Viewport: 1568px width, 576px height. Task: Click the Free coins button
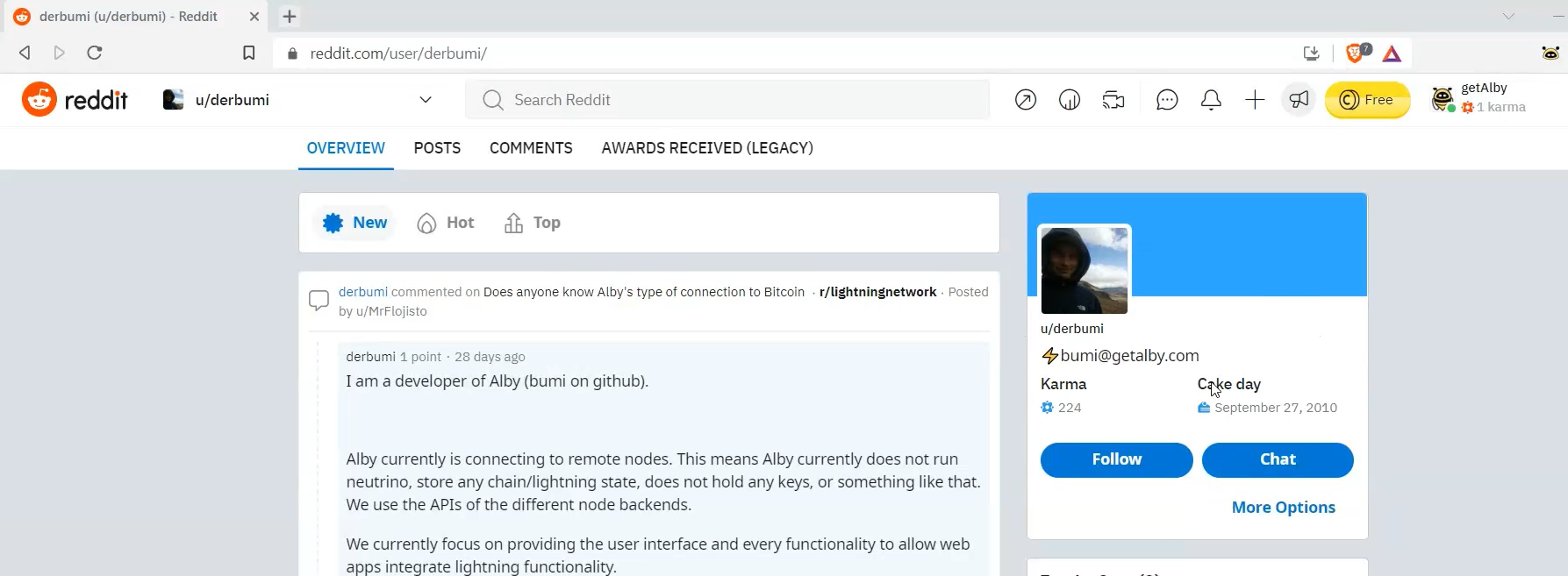point(1367,100)
